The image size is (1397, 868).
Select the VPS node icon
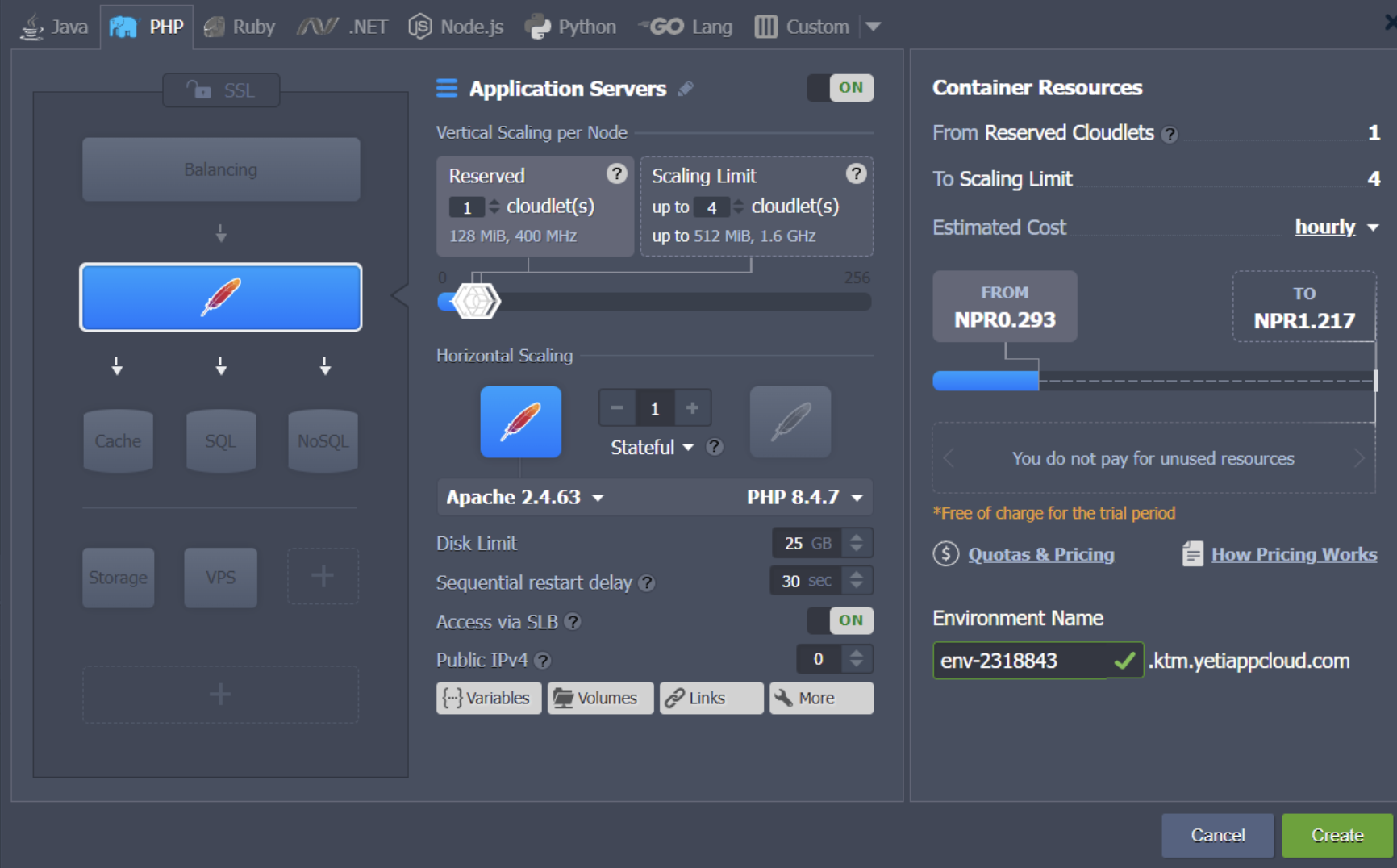(220, 577)
